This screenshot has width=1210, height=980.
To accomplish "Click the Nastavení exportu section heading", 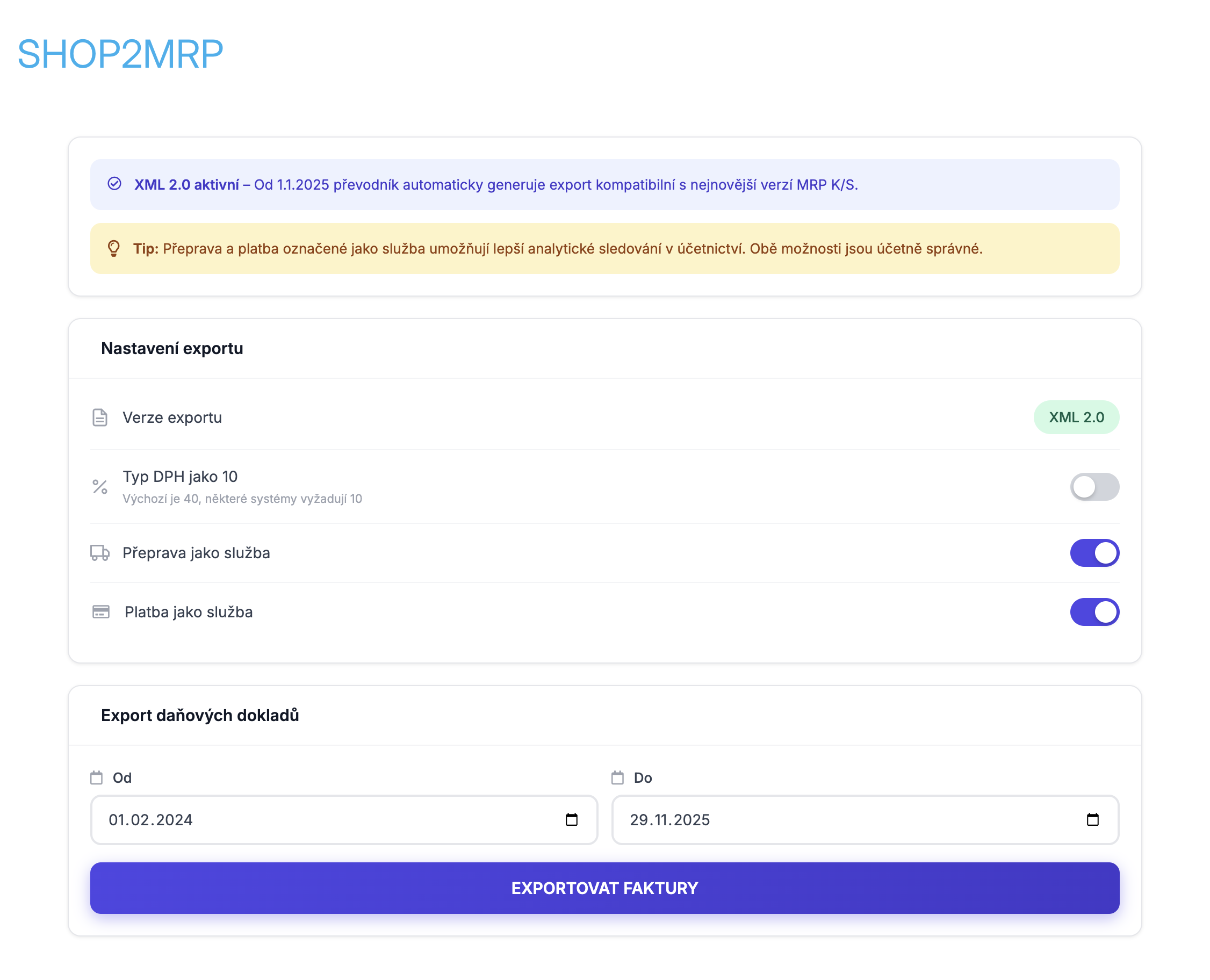I will [x=172, y=348].
